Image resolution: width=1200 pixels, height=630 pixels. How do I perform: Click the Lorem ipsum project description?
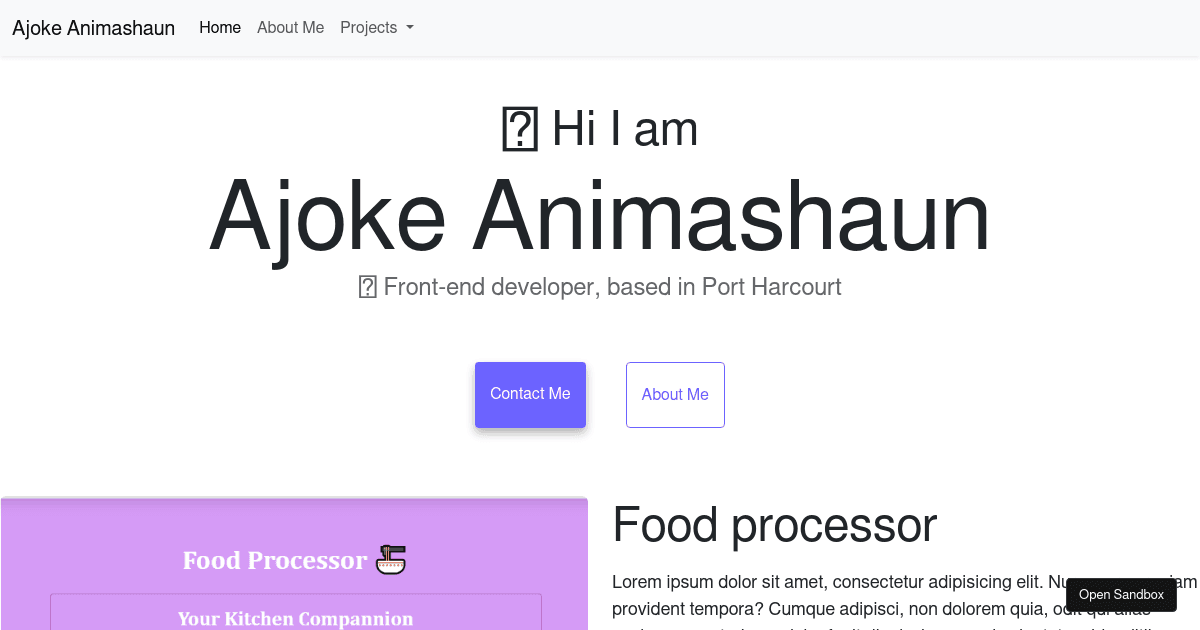click(905, 600)
